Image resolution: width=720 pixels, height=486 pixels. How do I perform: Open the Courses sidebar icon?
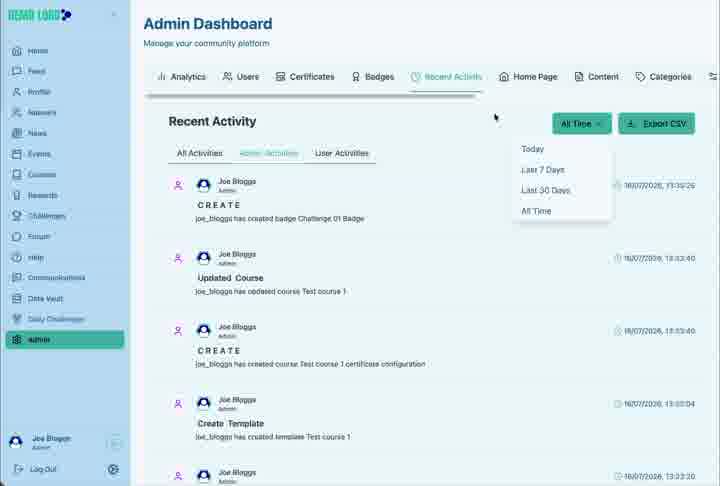[17, 175]
